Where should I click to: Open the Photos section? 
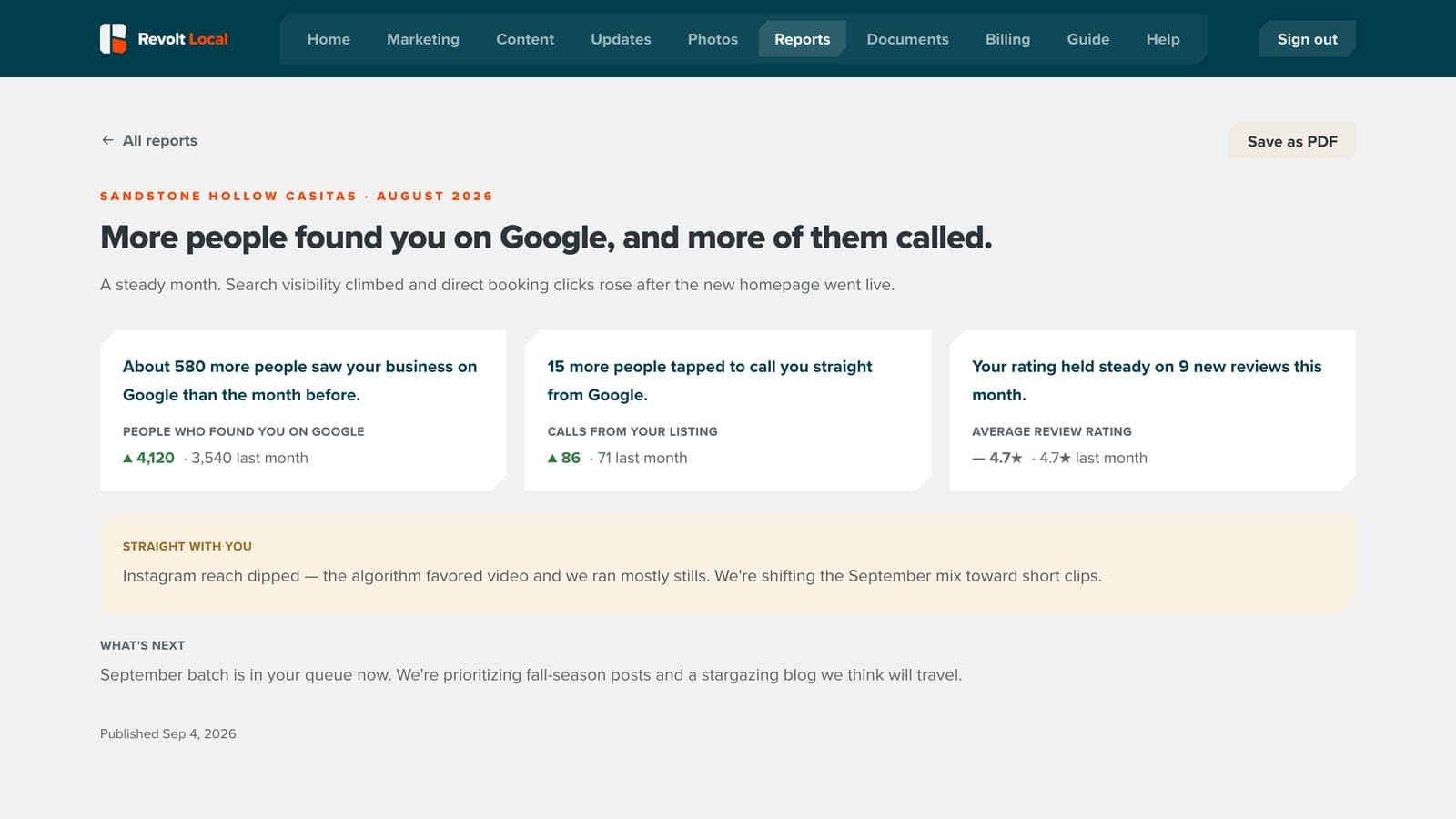point(713,39)
